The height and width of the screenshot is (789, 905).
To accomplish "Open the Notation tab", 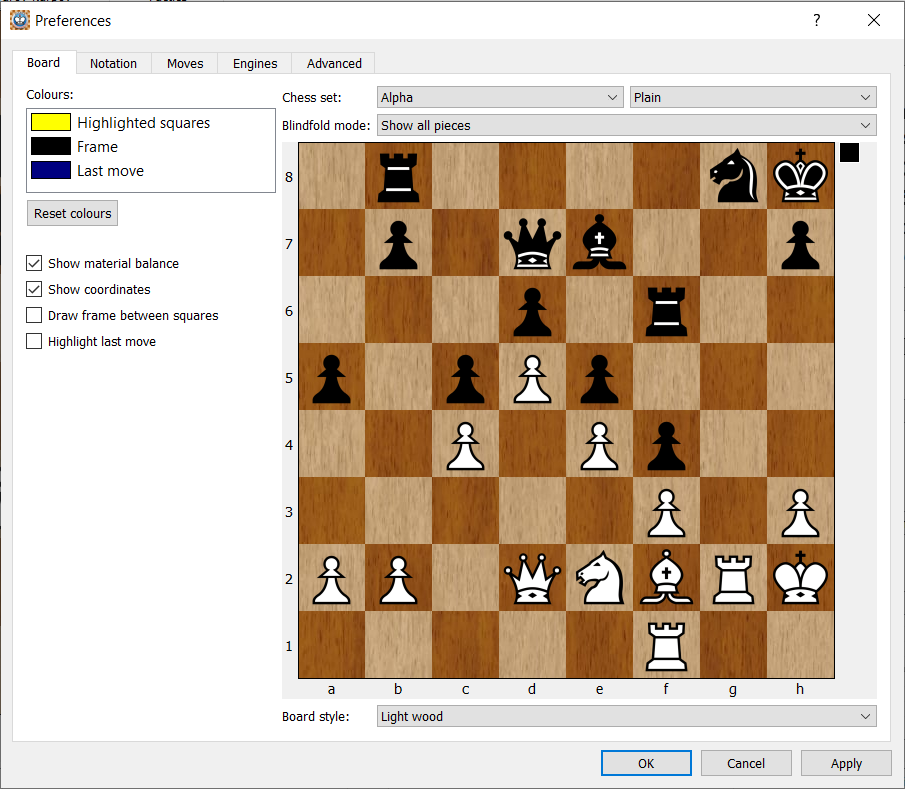I will (x=113, y=63).
